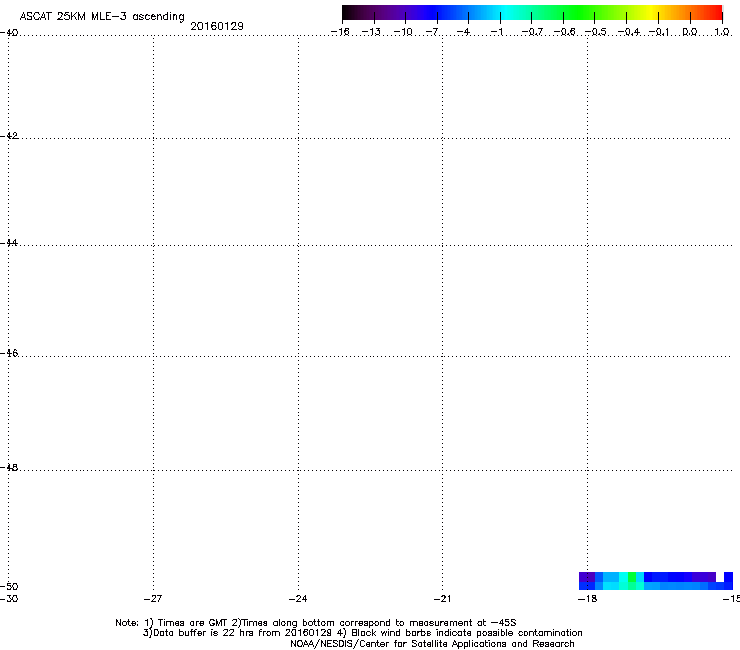Screen dimensions: 740x650
Task: Click the -40 latitude axis label
Action: (x=9, y=32)
